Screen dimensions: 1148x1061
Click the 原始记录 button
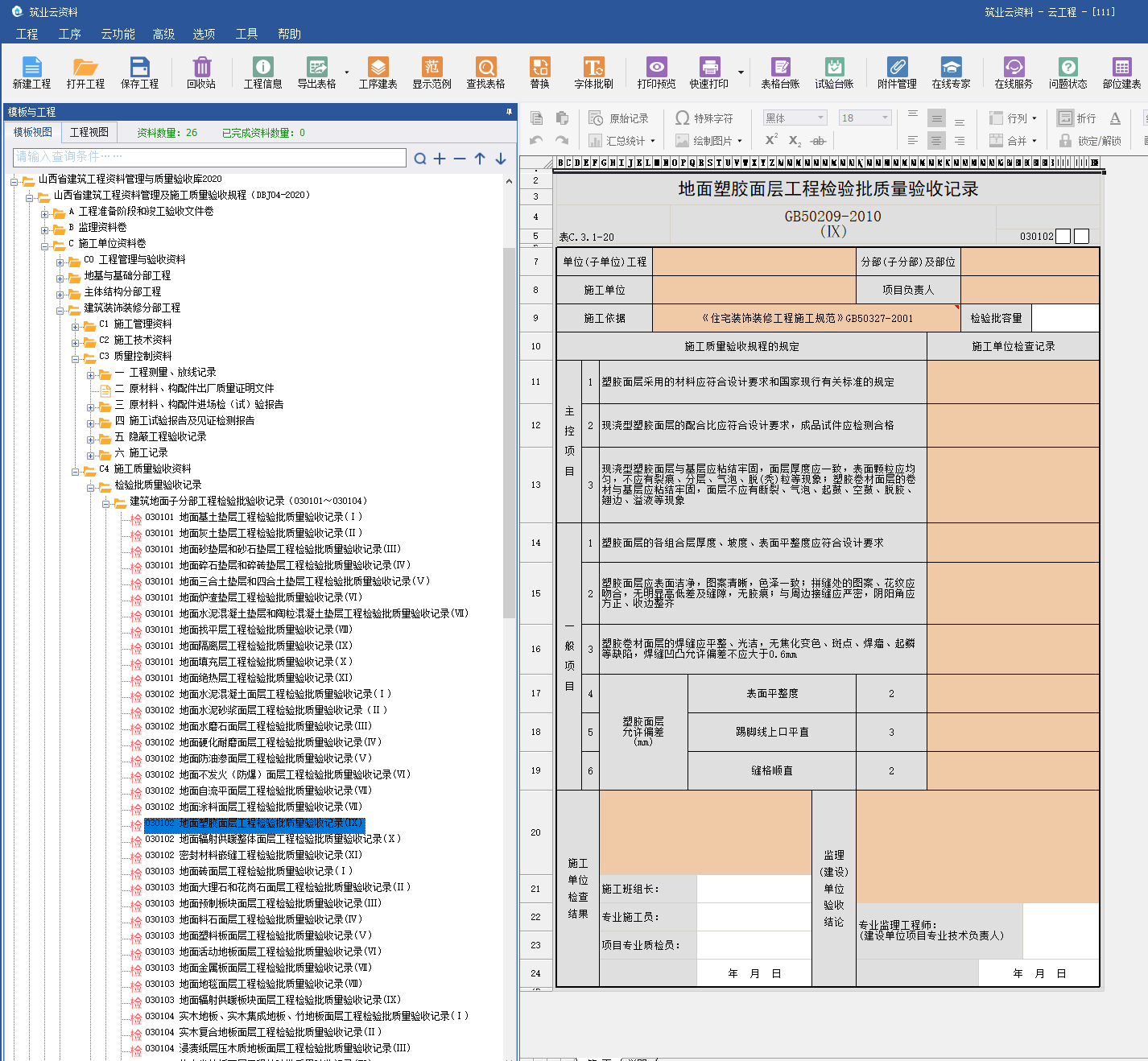point(618,118)
